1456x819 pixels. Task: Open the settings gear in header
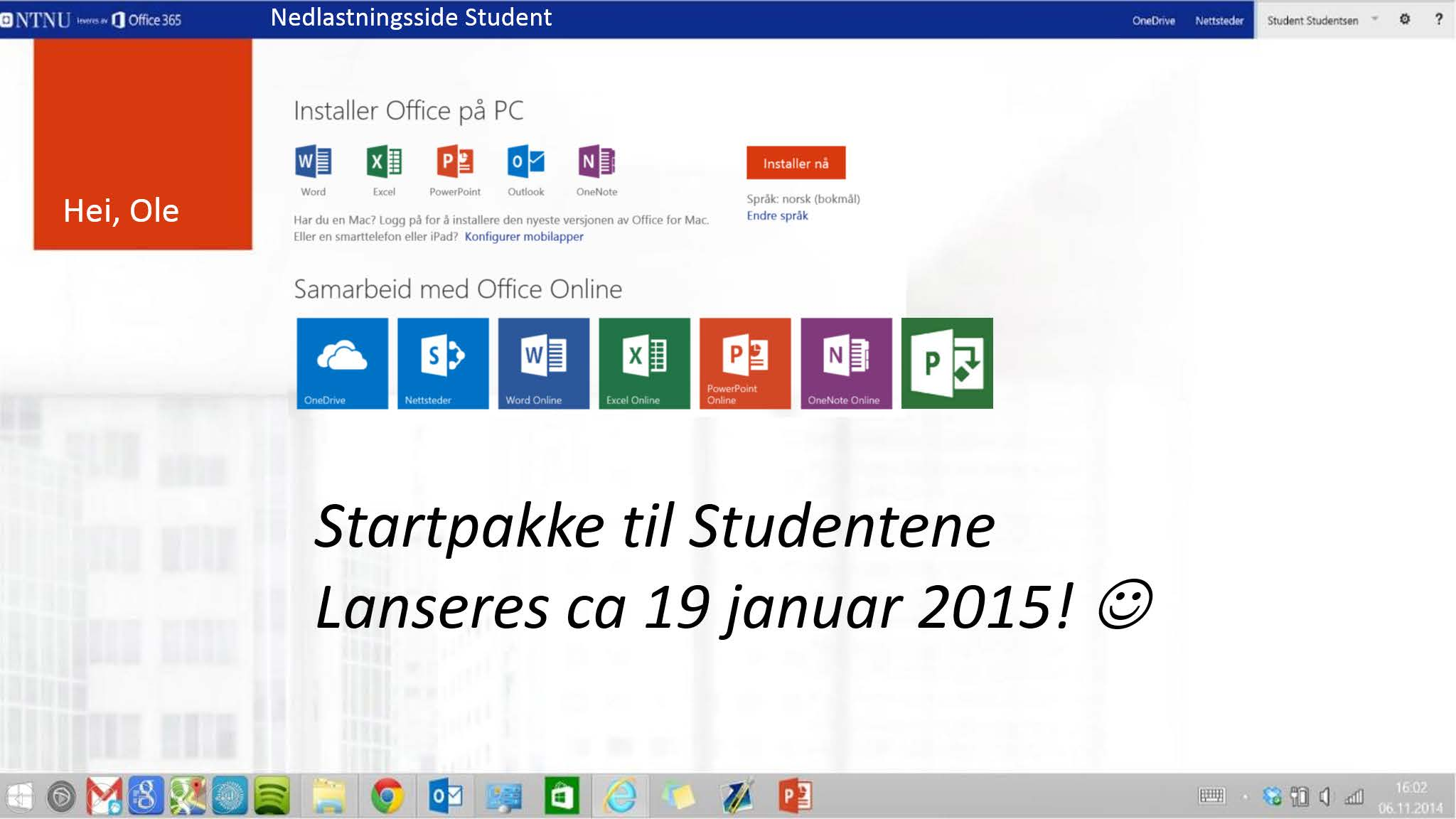[1405, 19]
